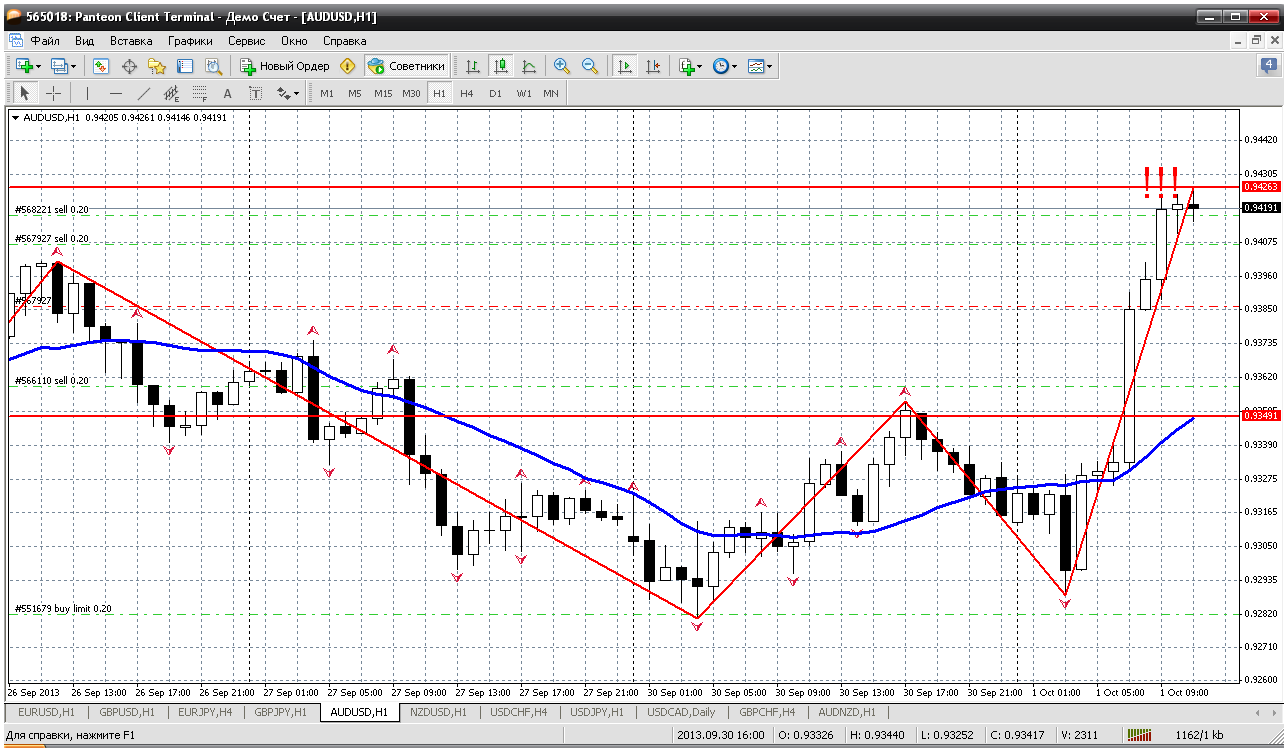The height and width of the screenshot is (748, 1288).
Task: Switch timeframe to M1
Action: coord(327,93)
